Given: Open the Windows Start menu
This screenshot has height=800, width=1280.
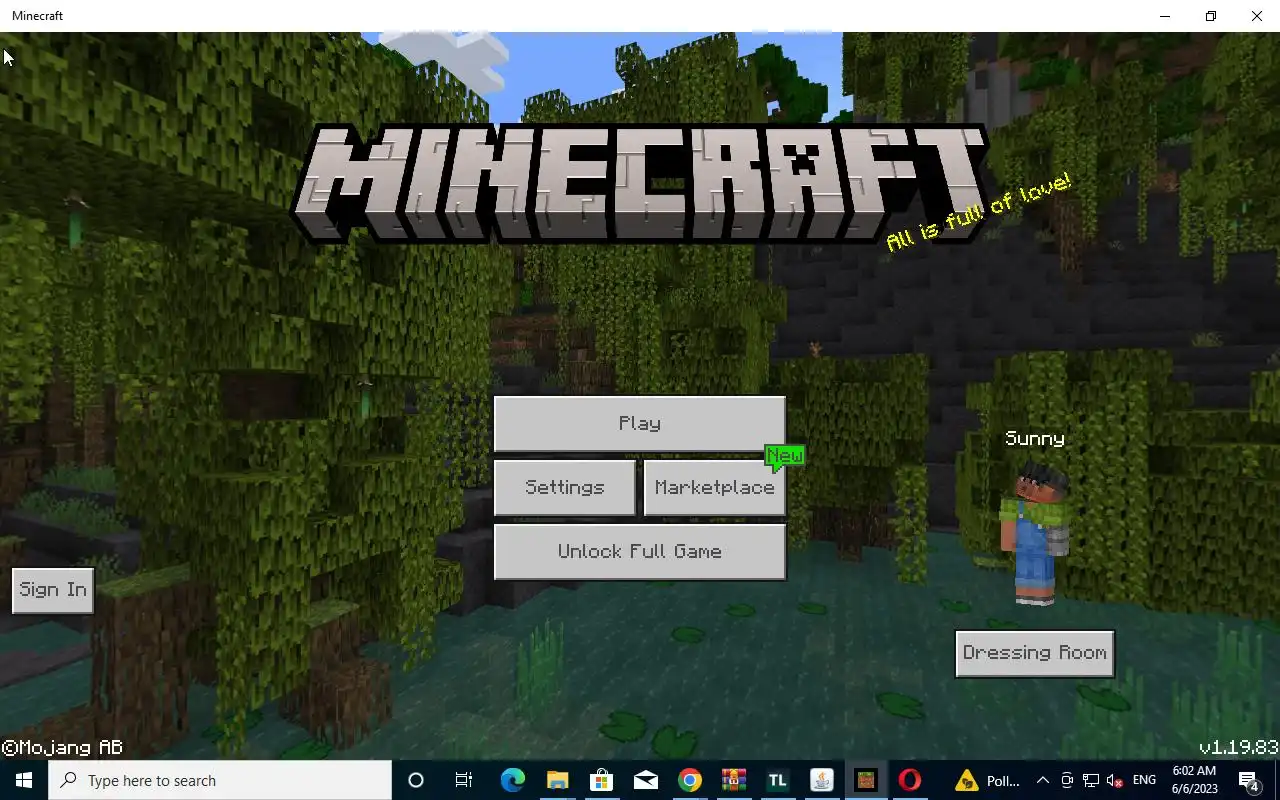Looking at the screenshot, I should 24,780.
